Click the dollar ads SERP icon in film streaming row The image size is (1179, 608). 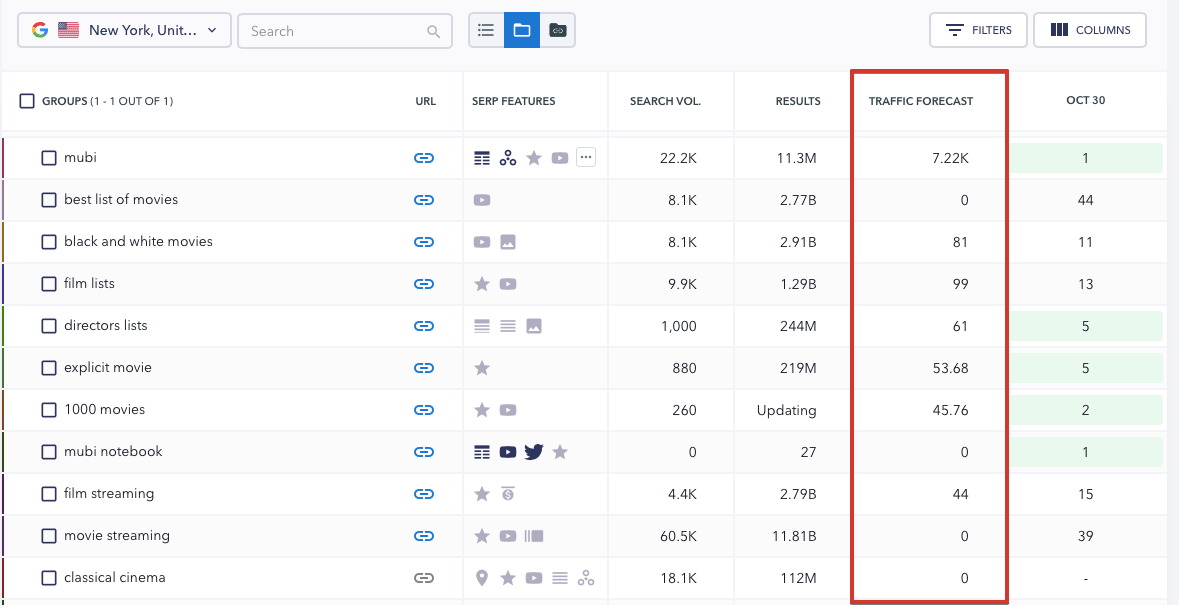(x=508, y=495)
